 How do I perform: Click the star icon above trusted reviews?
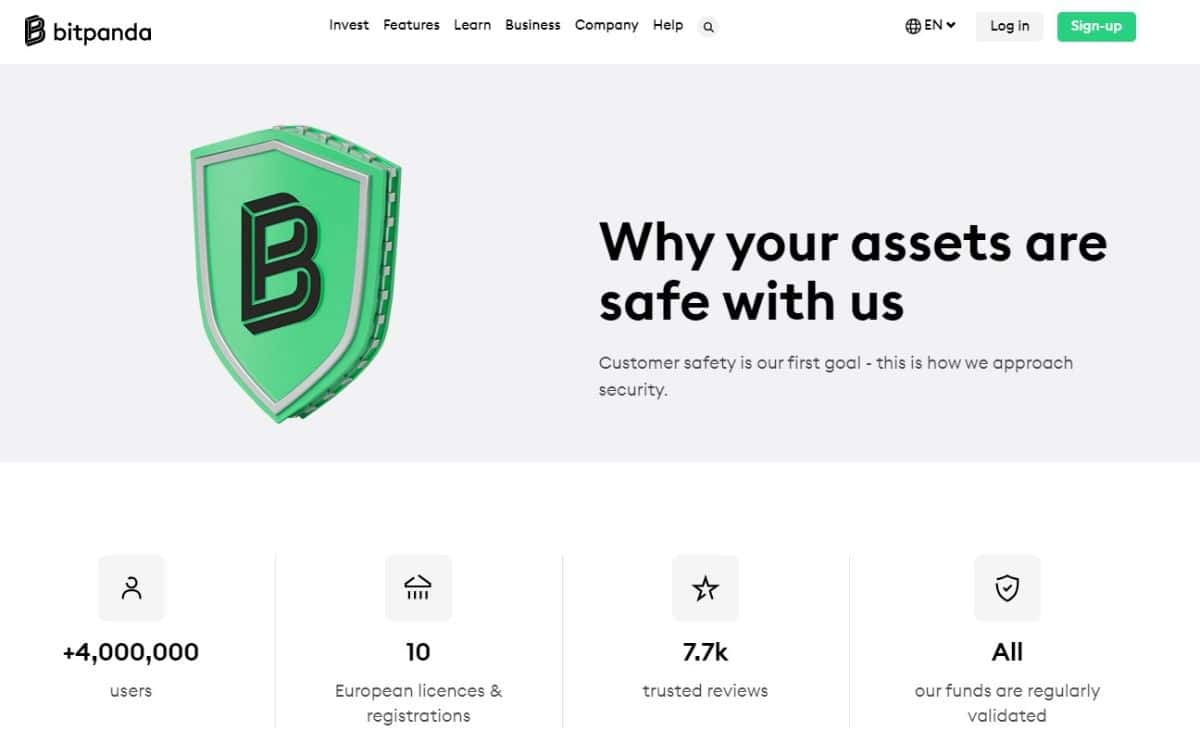[707, 588]
